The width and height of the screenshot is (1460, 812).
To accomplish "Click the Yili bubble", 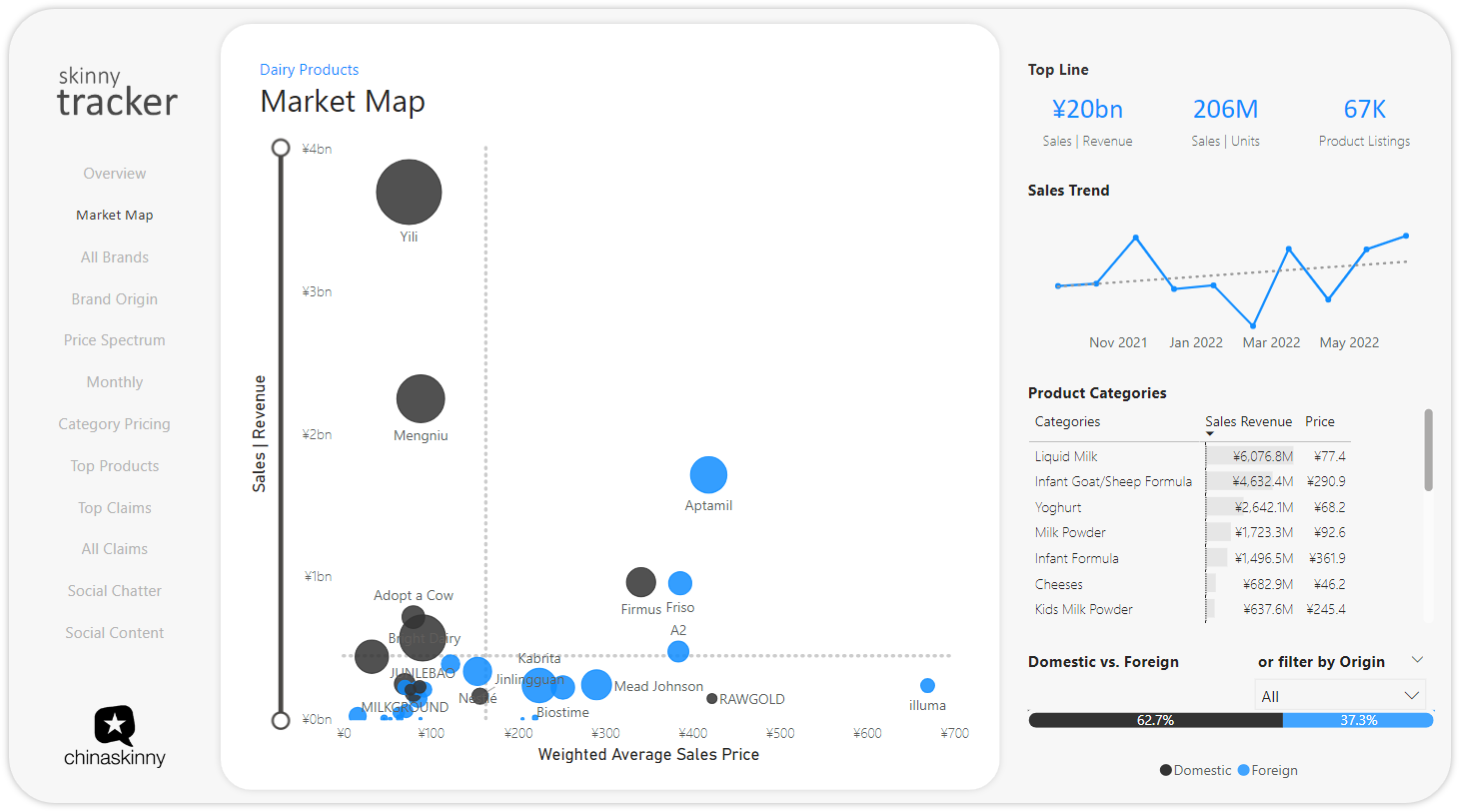I will click(409, 193).
